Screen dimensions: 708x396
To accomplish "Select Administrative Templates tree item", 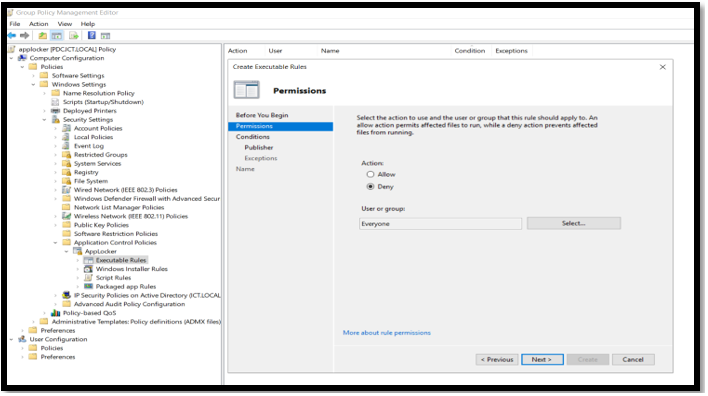I will click(136, 322).
